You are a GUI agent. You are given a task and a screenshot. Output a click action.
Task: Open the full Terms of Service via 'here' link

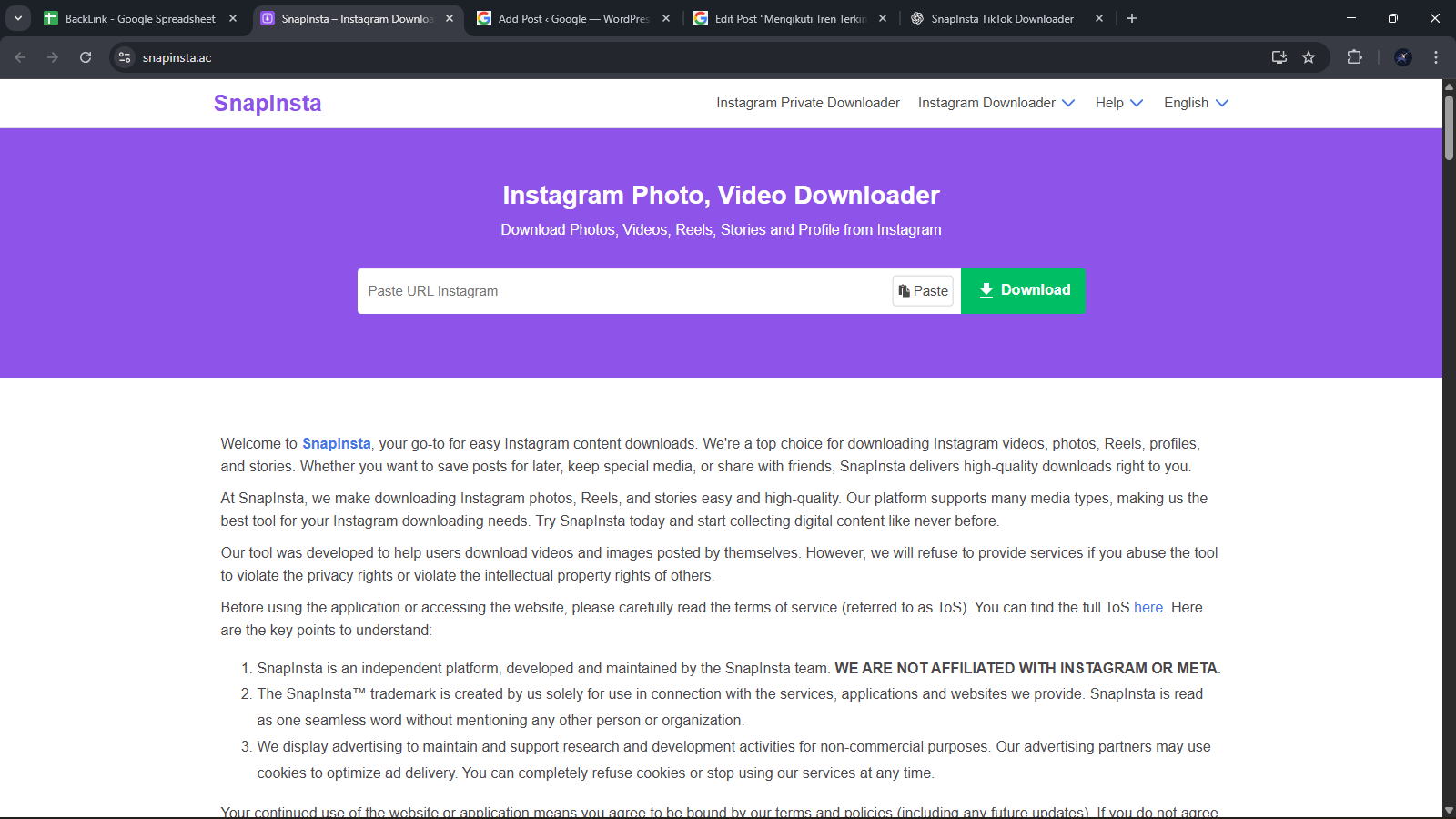coord(1148,607)
